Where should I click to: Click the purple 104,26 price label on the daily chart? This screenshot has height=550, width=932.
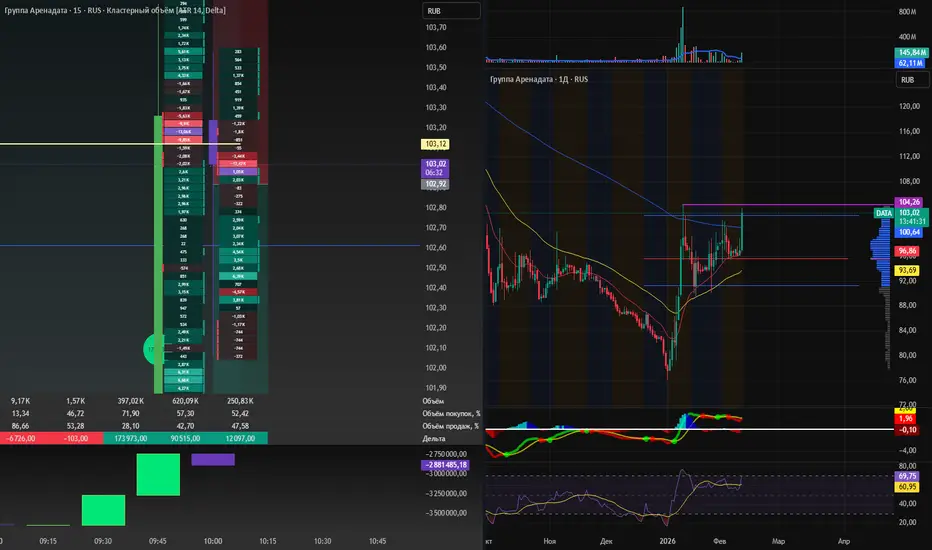tap(909, 202)
